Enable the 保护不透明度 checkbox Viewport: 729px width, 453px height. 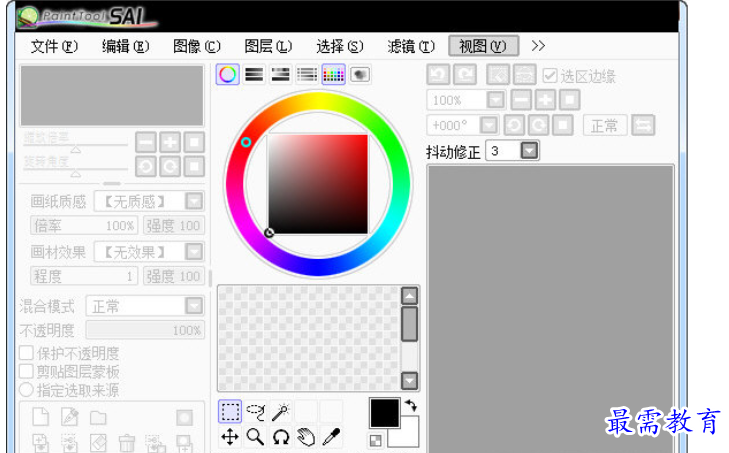tap(27, 353)
